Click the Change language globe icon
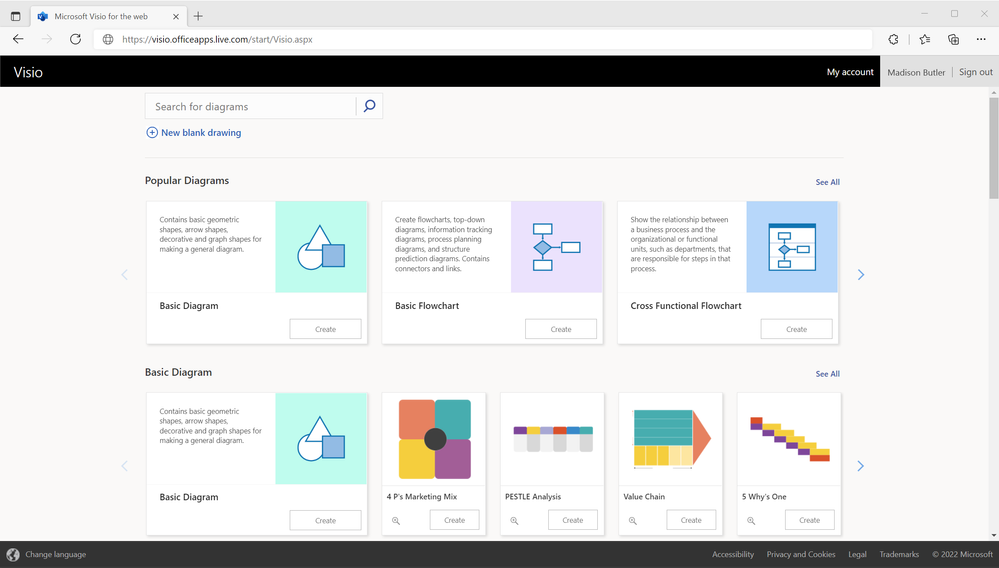 point(13,555)
